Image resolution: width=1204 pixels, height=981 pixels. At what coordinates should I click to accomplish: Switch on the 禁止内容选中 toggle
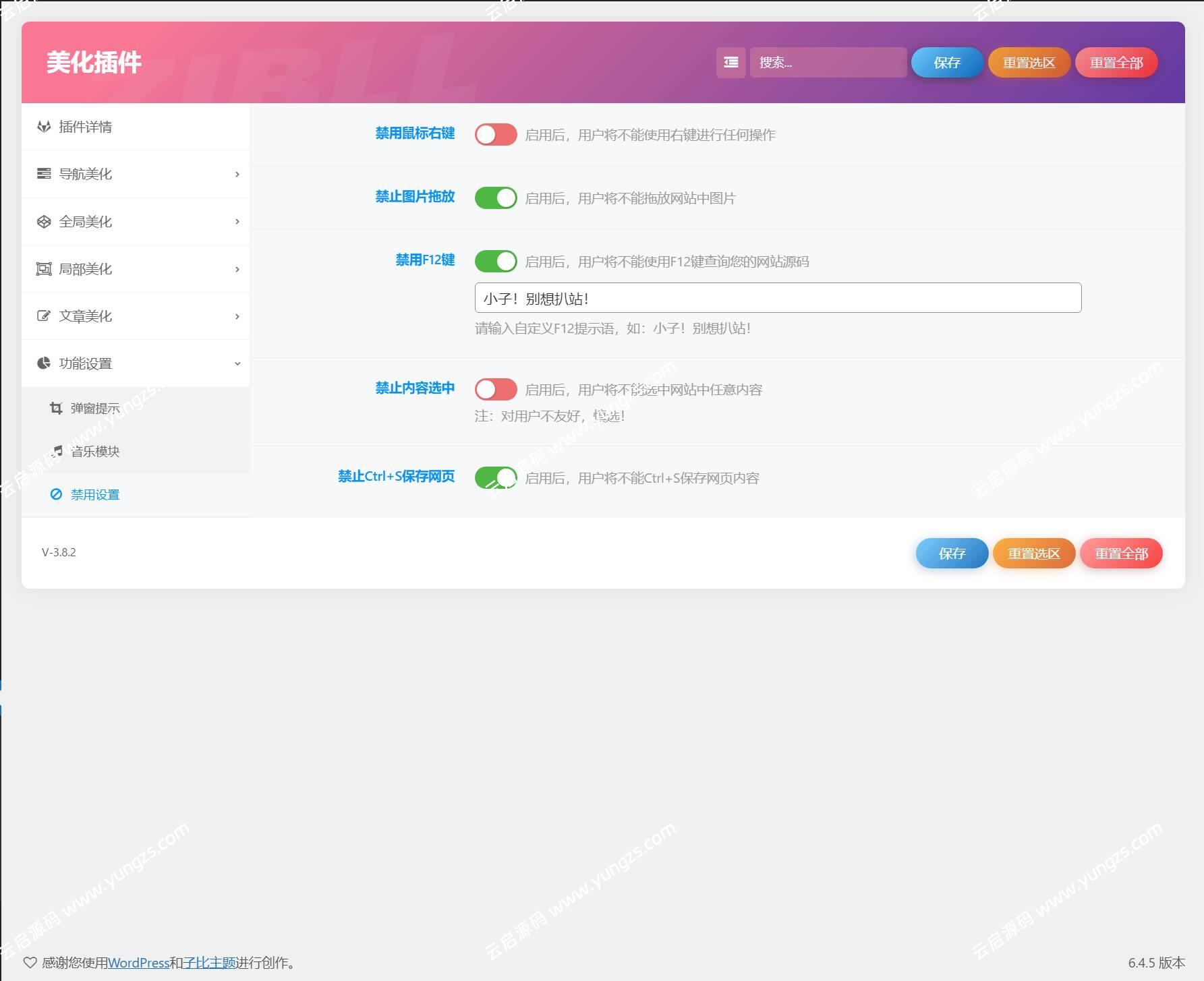coord(496,390)
